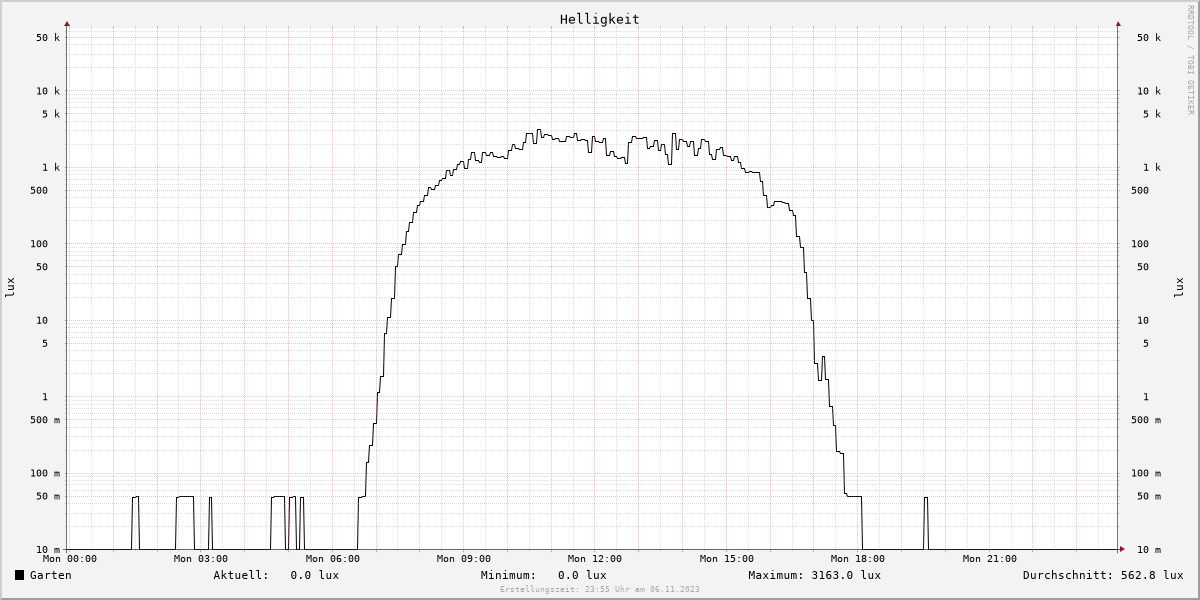Click the red arrowhead ending the time axis

pos(1121,549)
